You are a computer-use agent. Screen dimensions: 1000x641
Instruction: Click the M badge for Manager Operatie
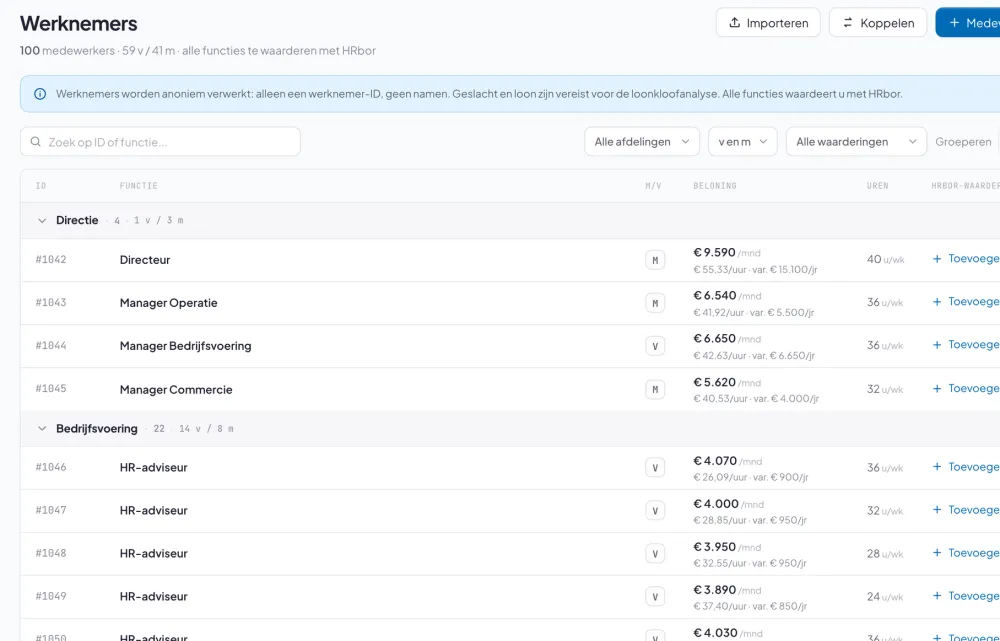[x=655, y=303]
